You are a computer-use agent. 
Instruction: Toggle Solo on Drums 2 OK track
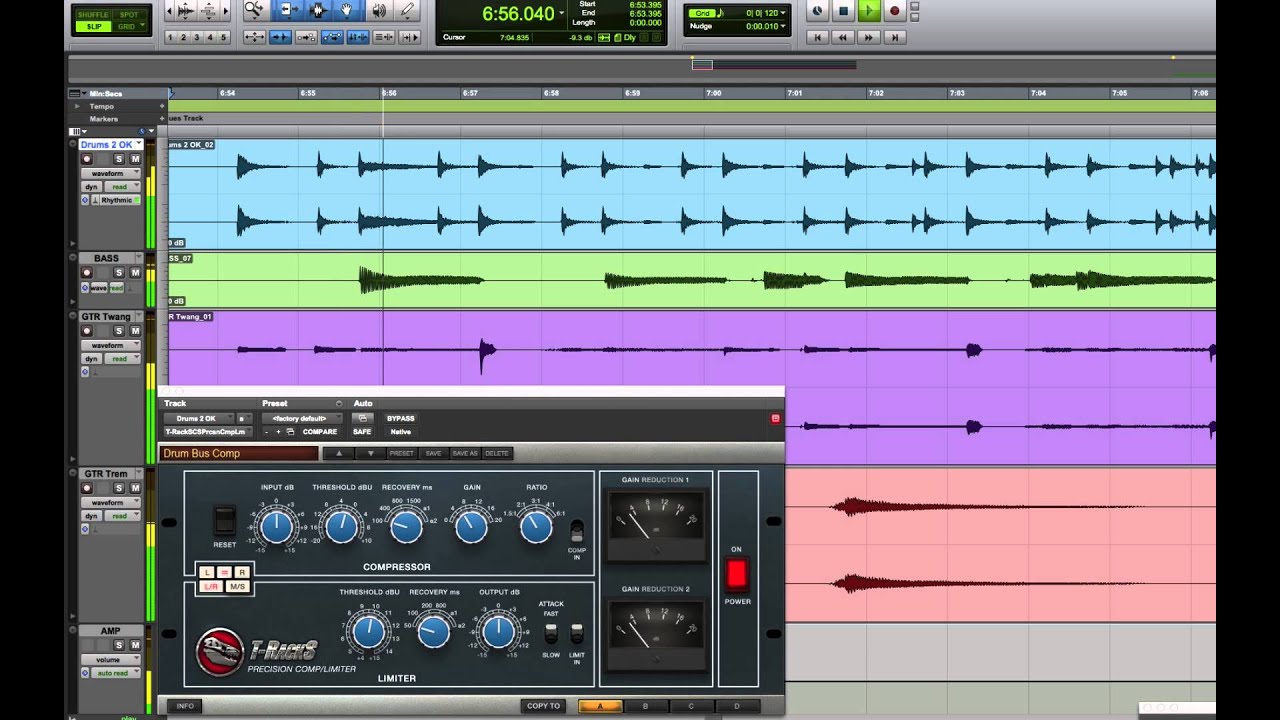[x=119, y=159]
